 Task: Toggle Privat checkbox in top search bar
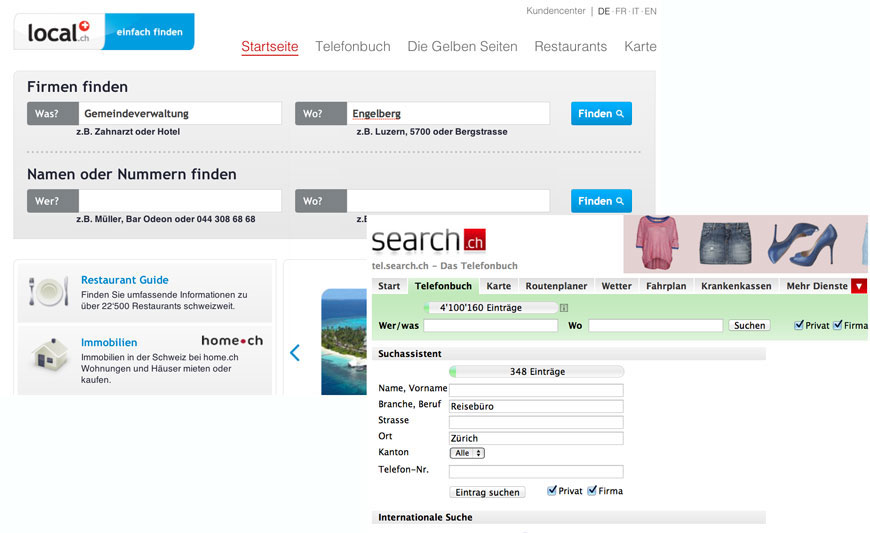tap(799, 325)
